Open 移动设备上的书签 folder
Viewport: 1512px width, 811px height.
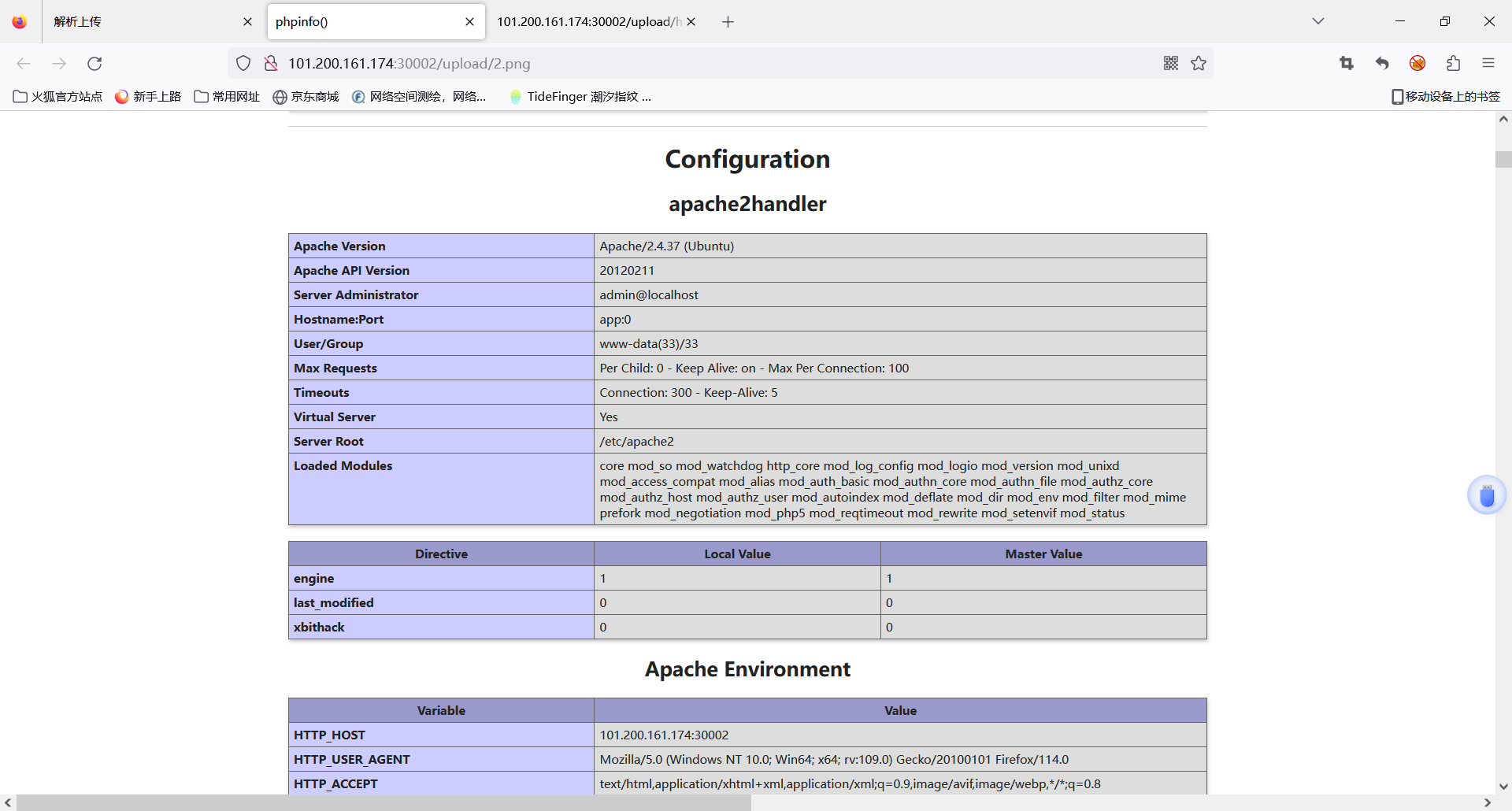pos(1445,96)
